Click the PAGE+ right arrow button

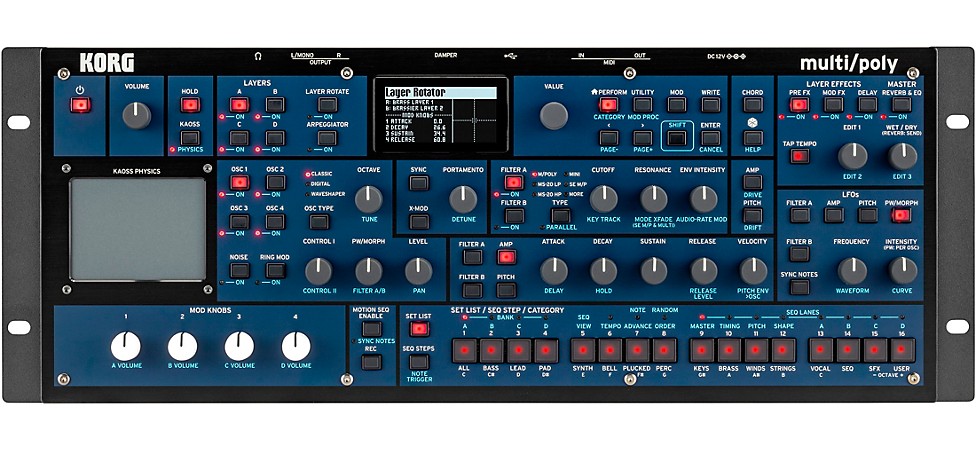[x=642, y=138]
